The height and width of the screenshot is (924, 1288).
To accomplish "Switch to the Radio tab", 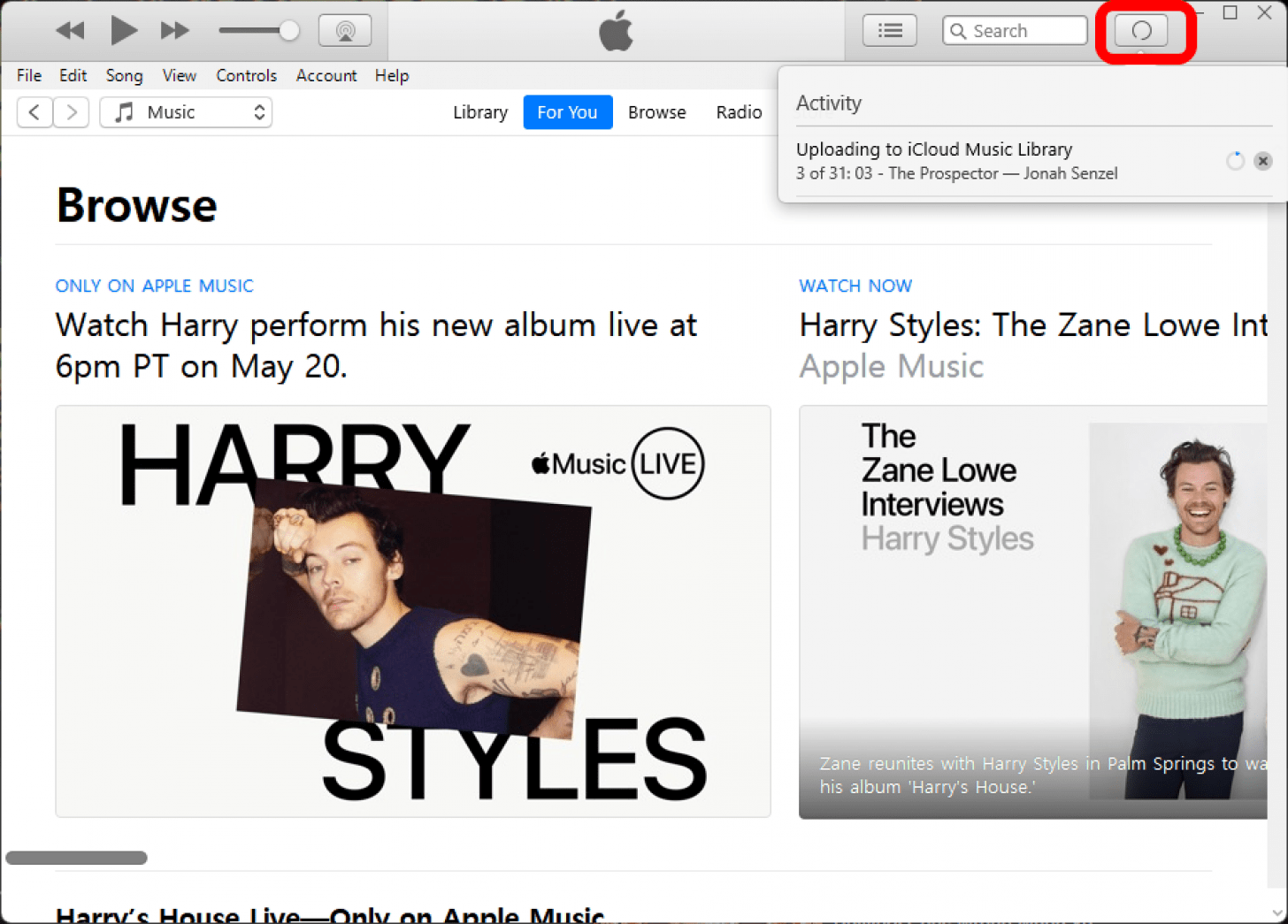I will 738,112.
